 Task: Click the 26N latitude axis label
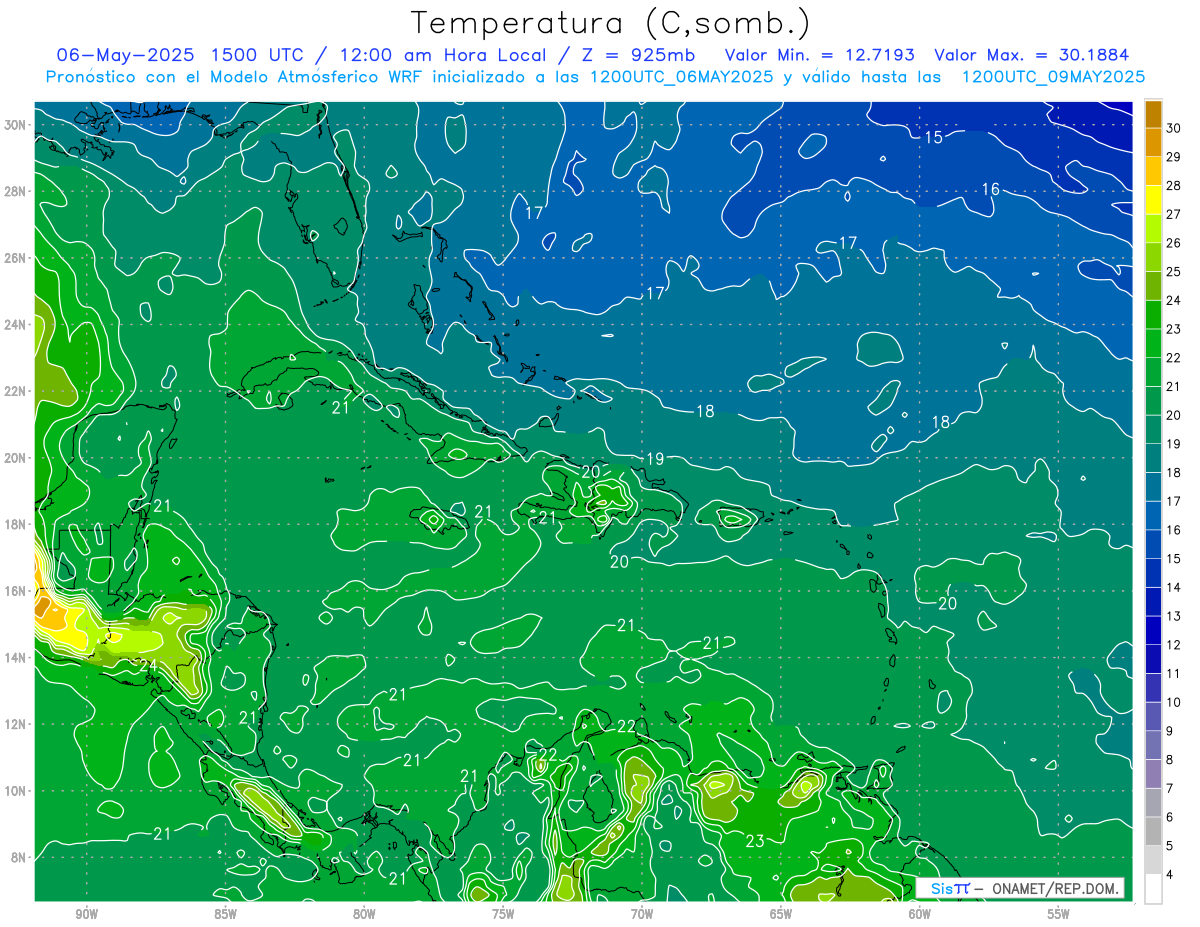click(x=15, y=258)
